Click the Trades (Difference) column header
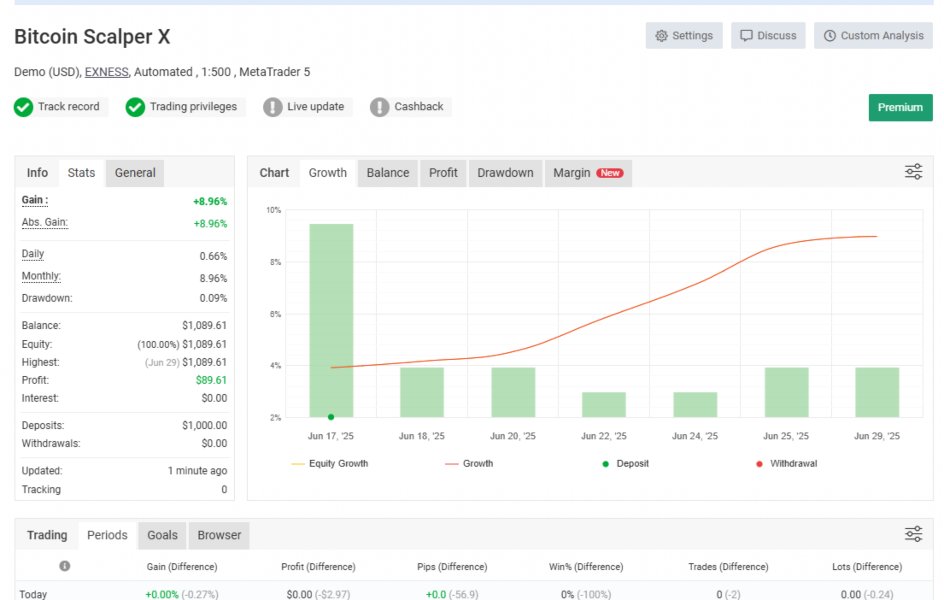 click(728, 566)
